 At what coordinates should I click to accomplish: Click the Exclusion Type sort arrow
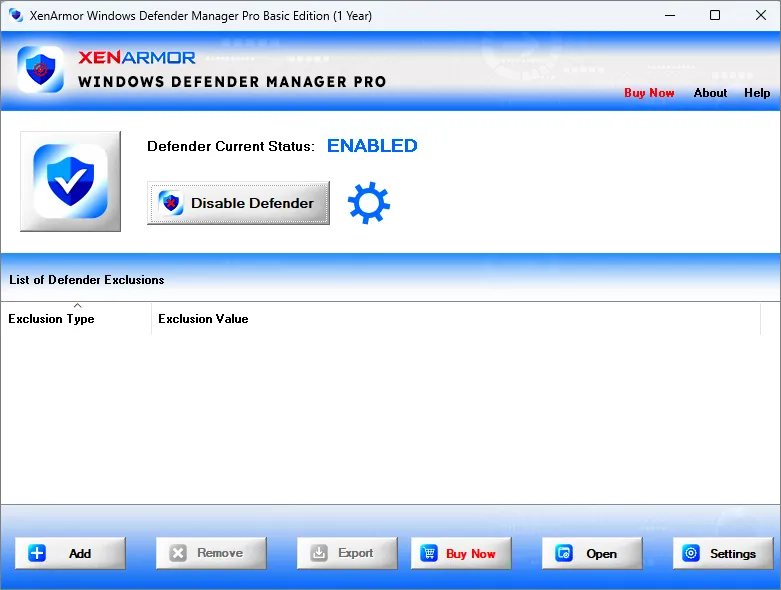click(77, 305)
